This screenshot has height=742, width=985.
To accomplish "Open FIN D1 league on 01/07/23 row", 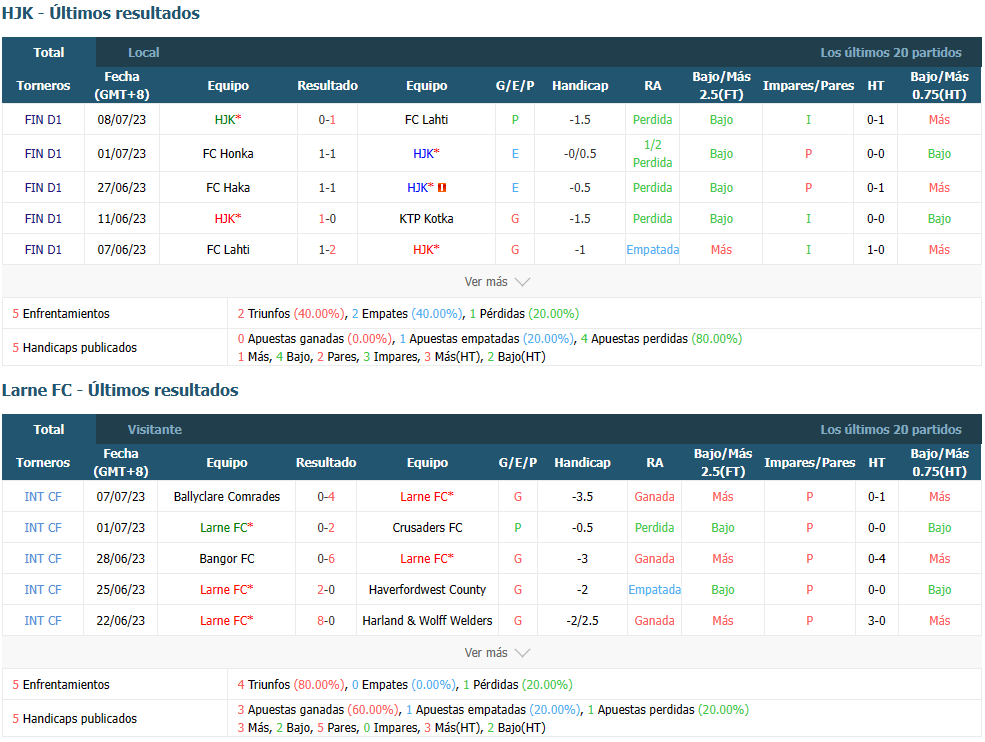I will 43,154.
